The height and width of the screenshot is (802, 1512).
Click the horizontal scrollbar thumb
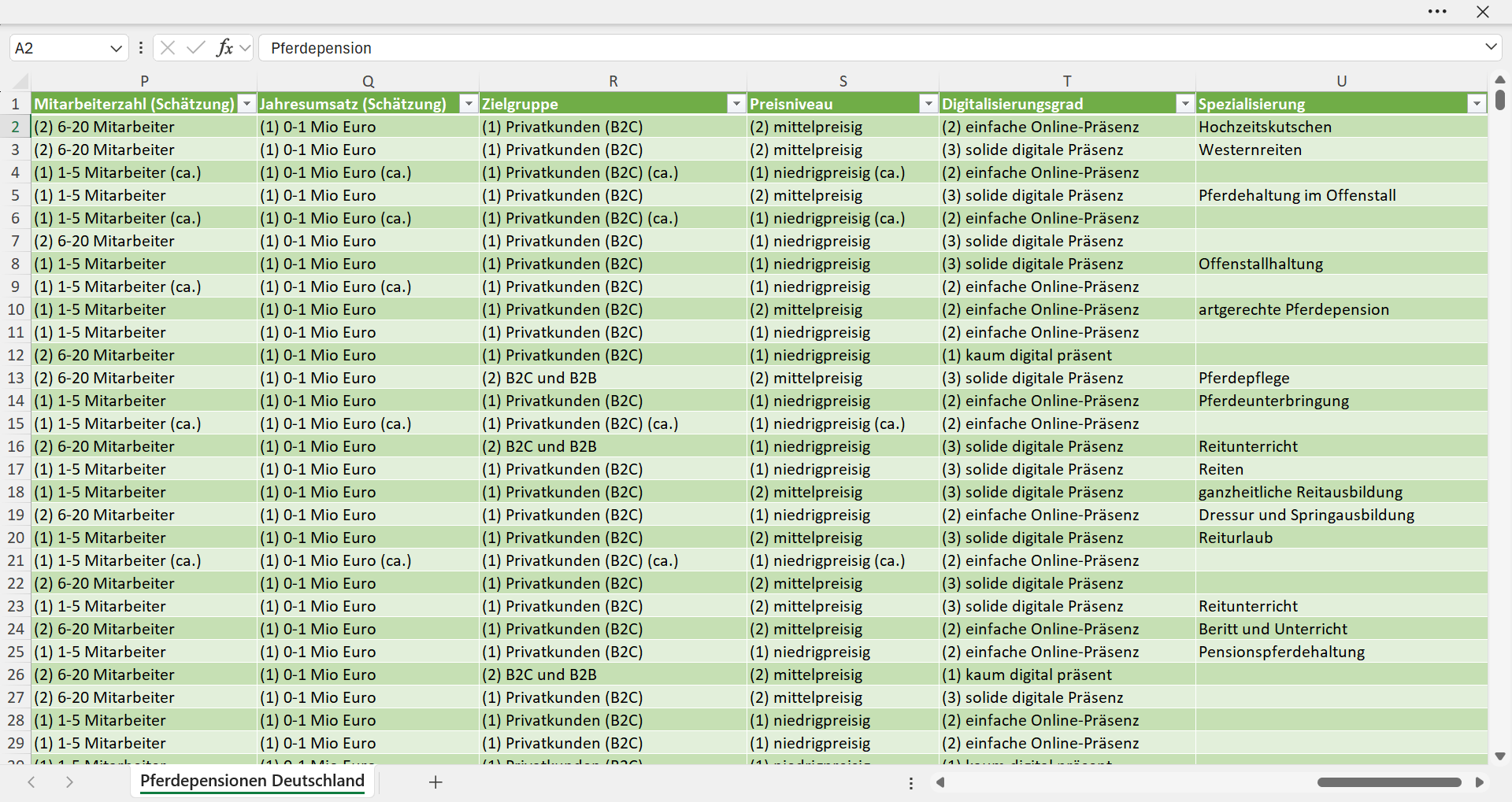tap(1389, 782)
